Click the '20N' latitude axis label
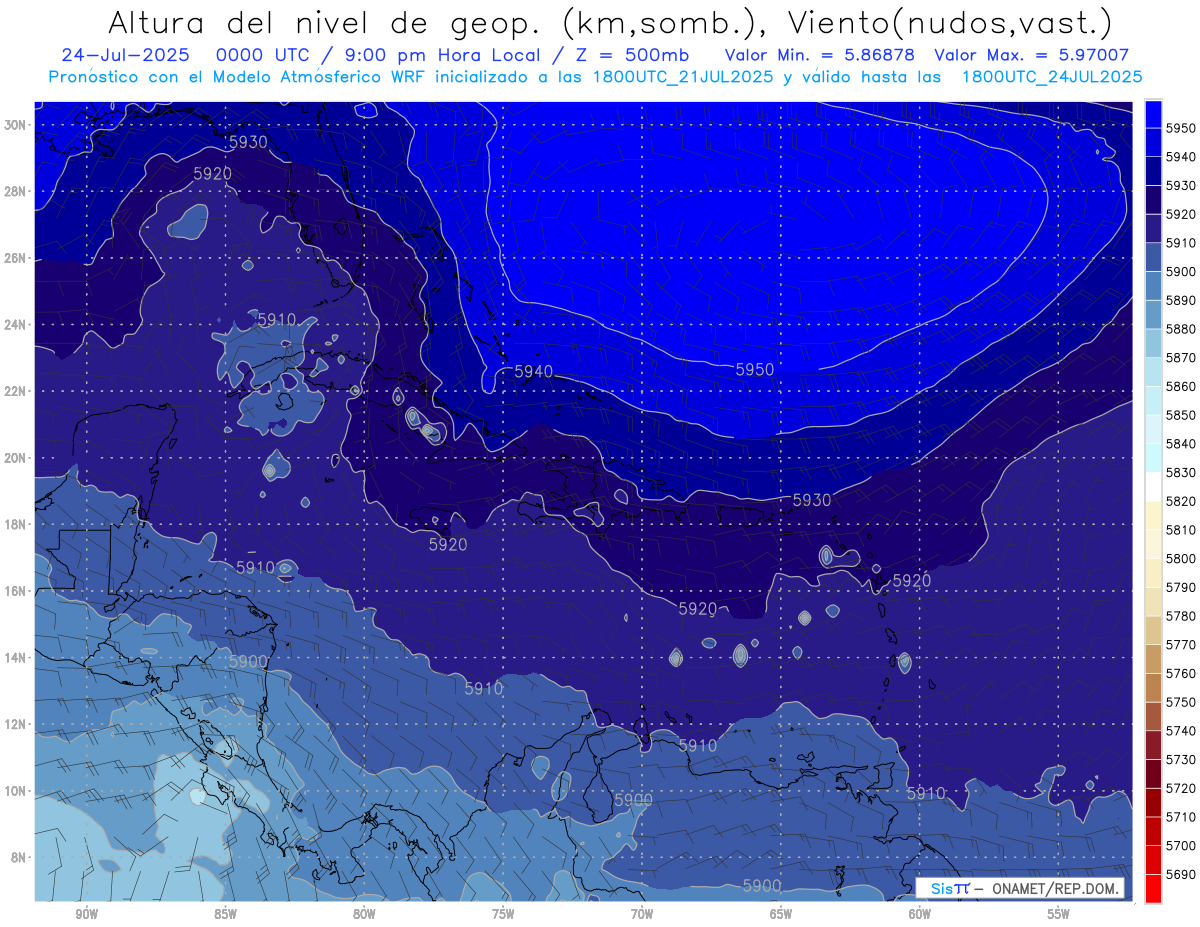This screenshot has width=1200, height=927. click(17, 458)
